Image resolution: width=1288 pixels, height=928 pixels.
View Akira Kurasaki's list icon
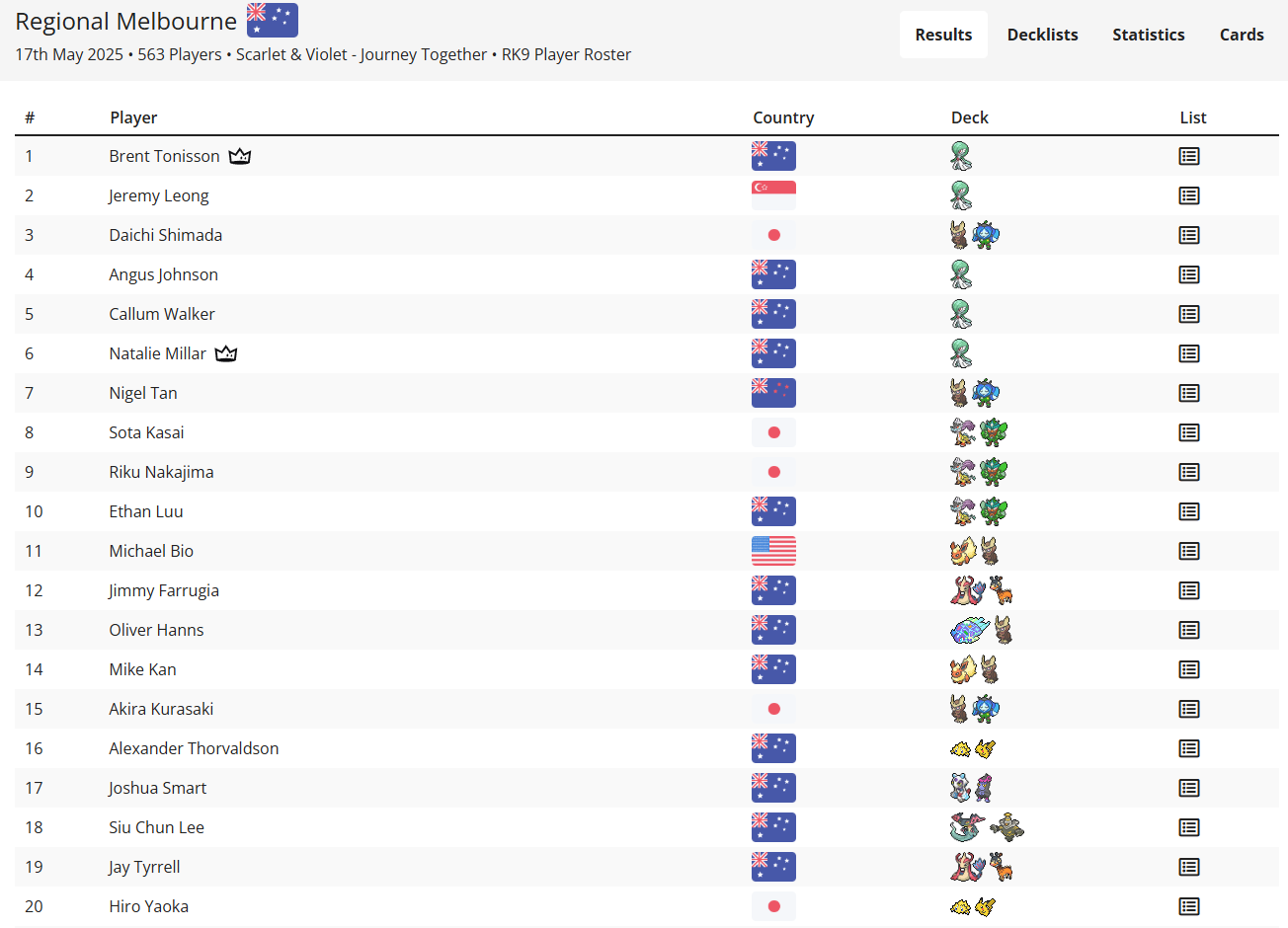1189,709
